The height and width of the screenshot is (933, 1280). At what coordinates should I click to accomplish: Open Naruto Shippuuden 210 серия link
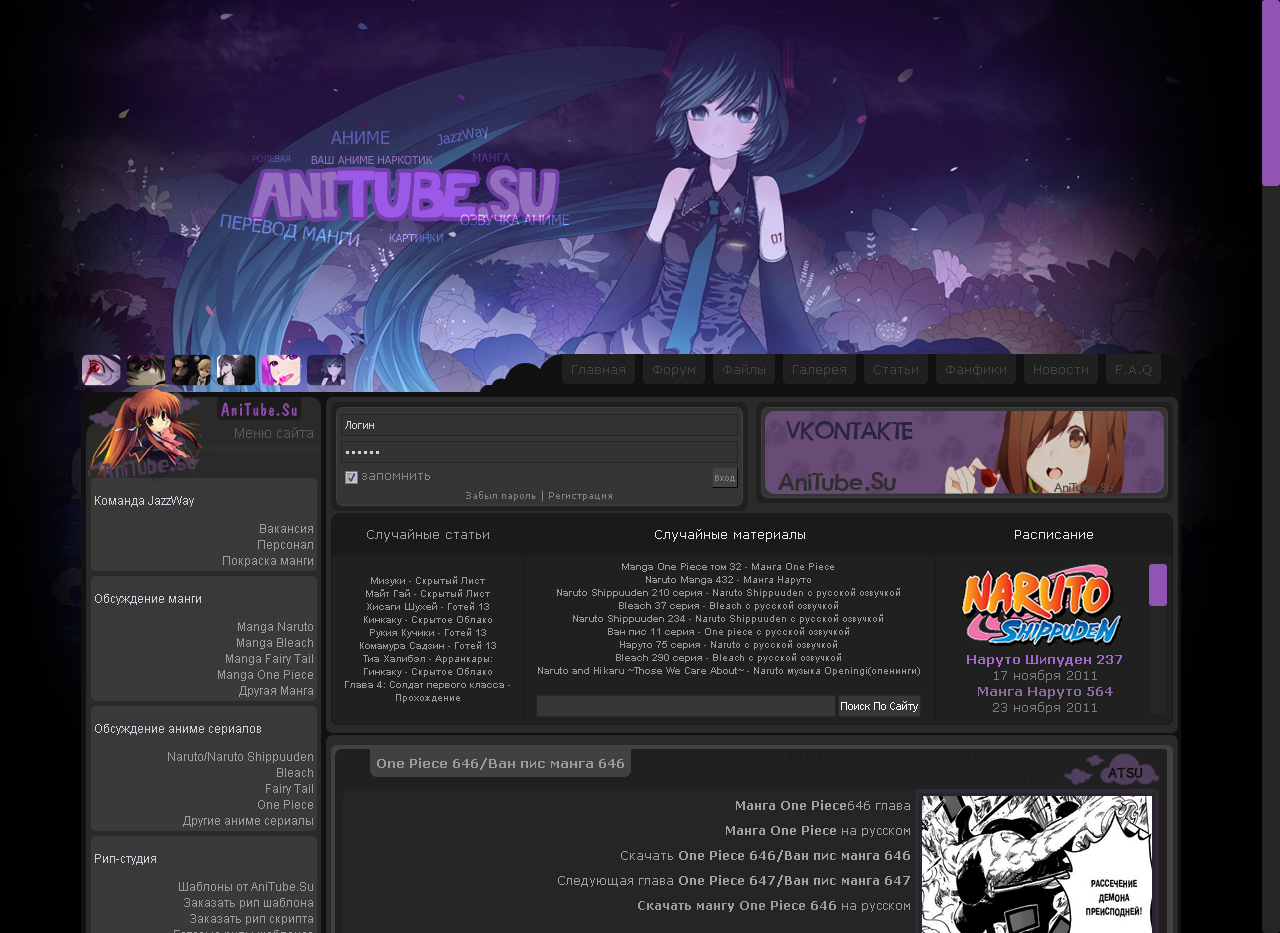pos(728,593)
